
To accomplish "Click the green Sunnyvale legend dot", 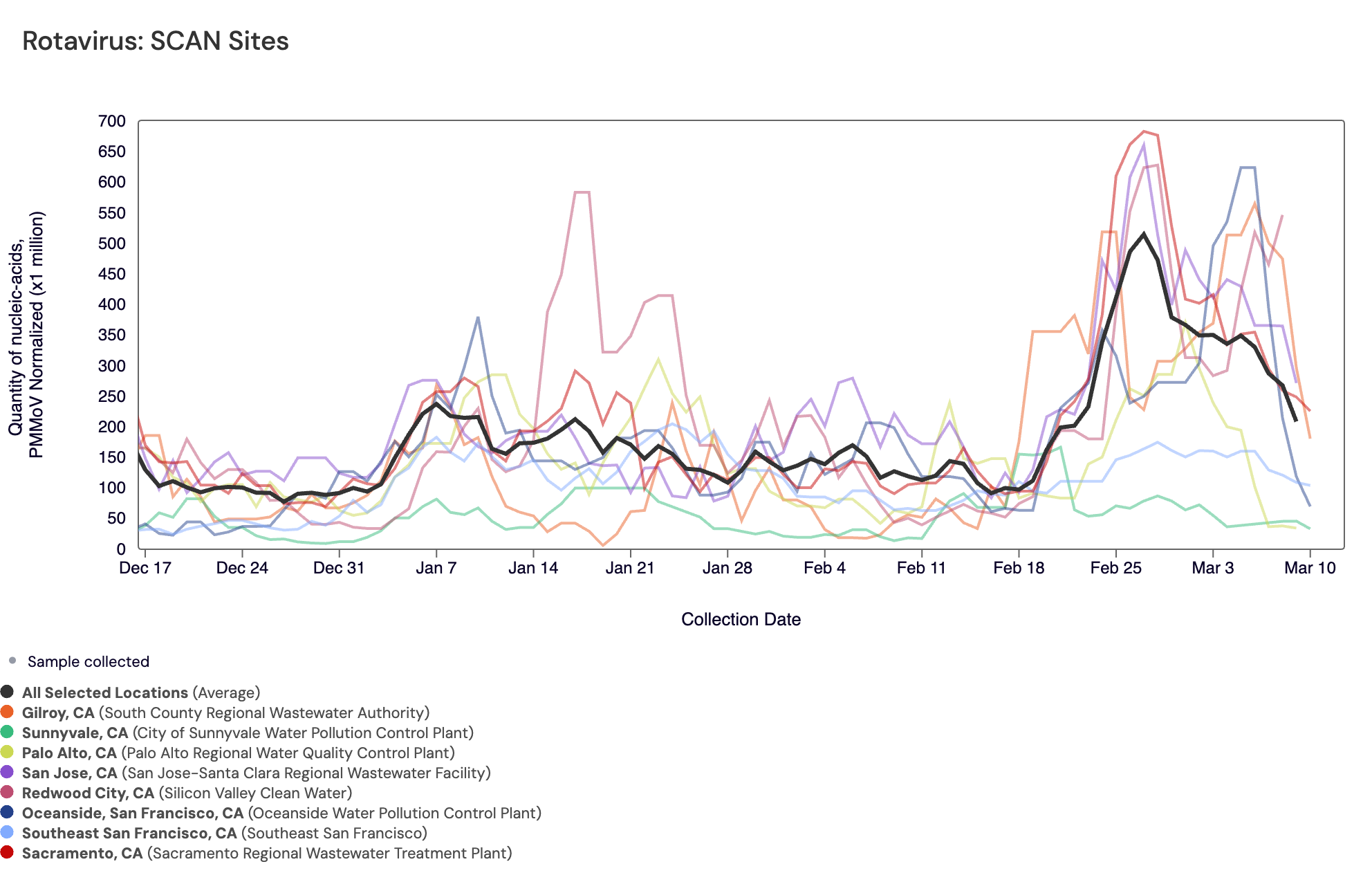I will tap(8, 732).
